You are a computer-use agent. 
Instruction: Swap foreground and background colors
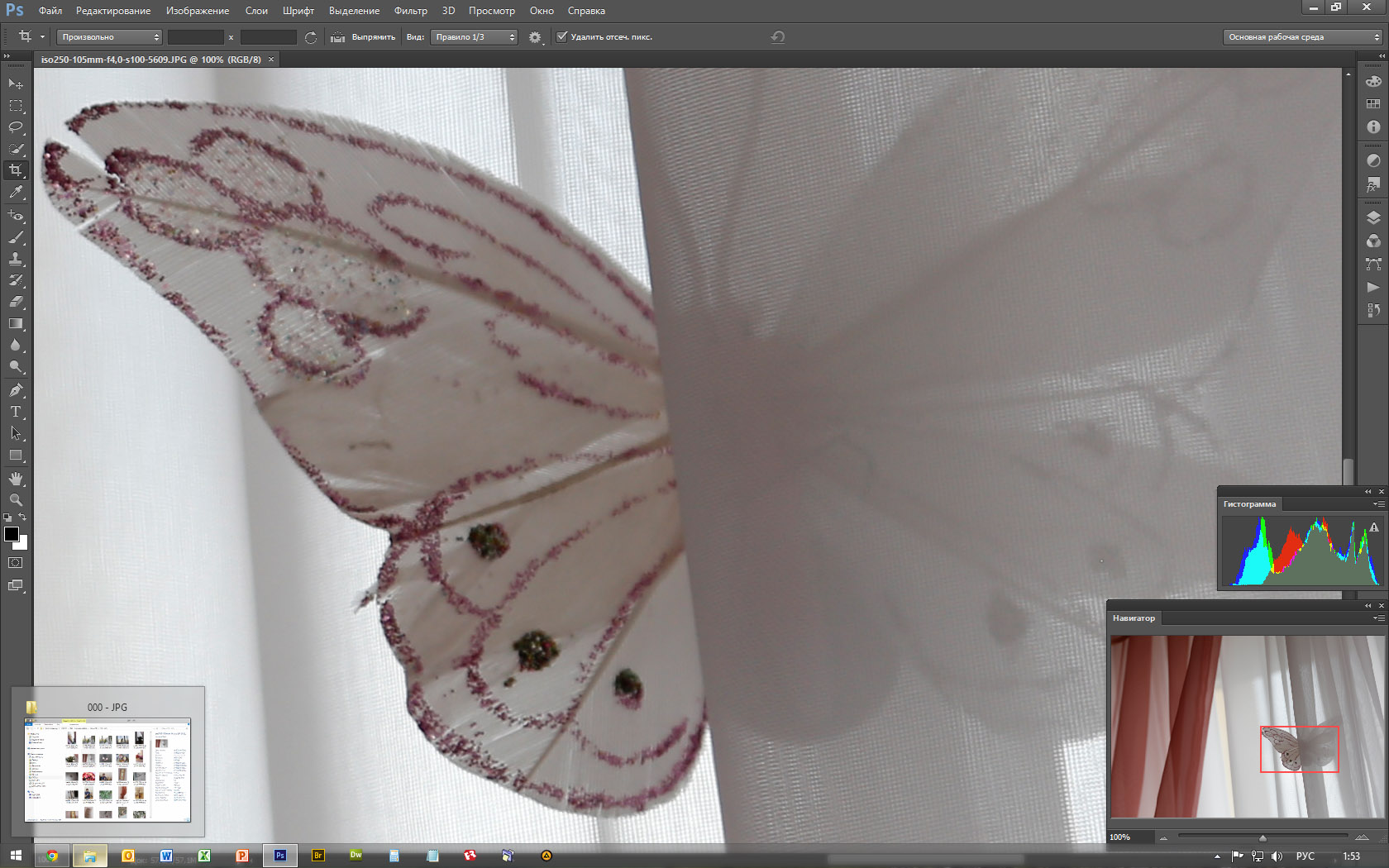coord(23,517)
